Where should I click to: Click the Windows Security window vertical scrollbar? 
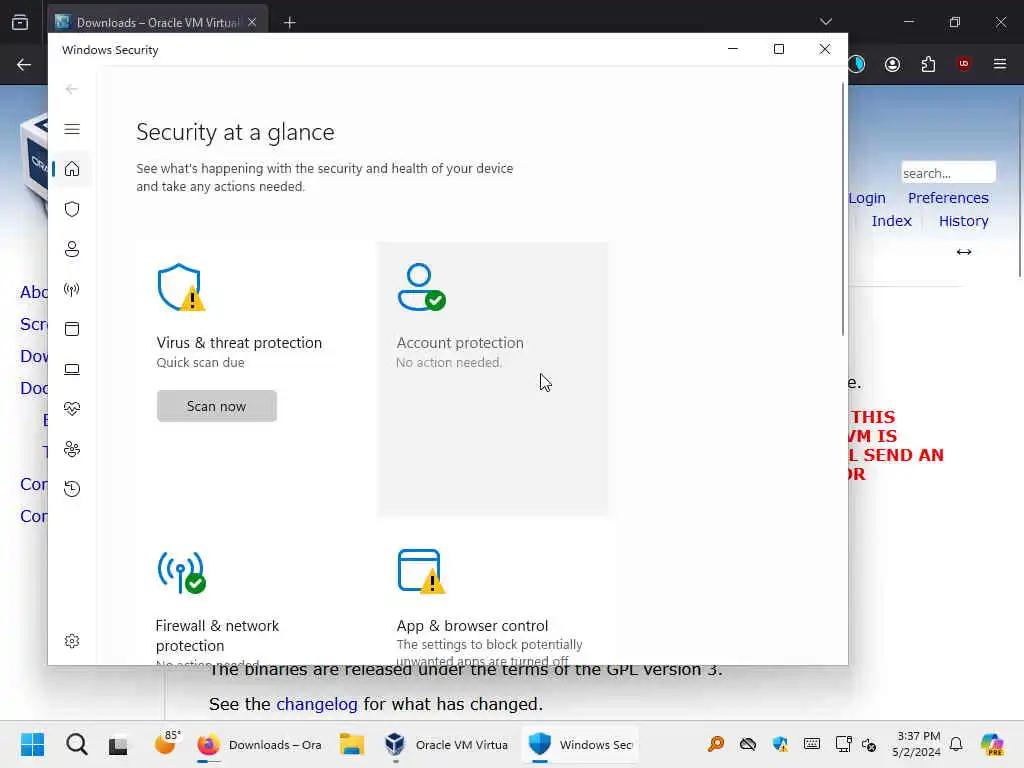coord(842,209)
